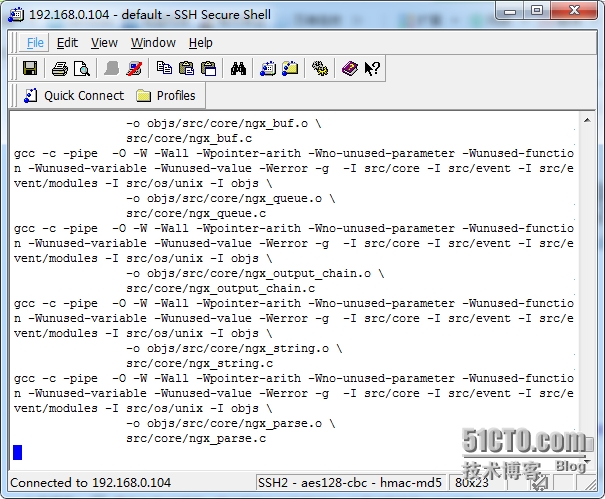Open the Profiles folder button
The height and width of the screenshot is (499, 605).
click(x=166, y=95)
